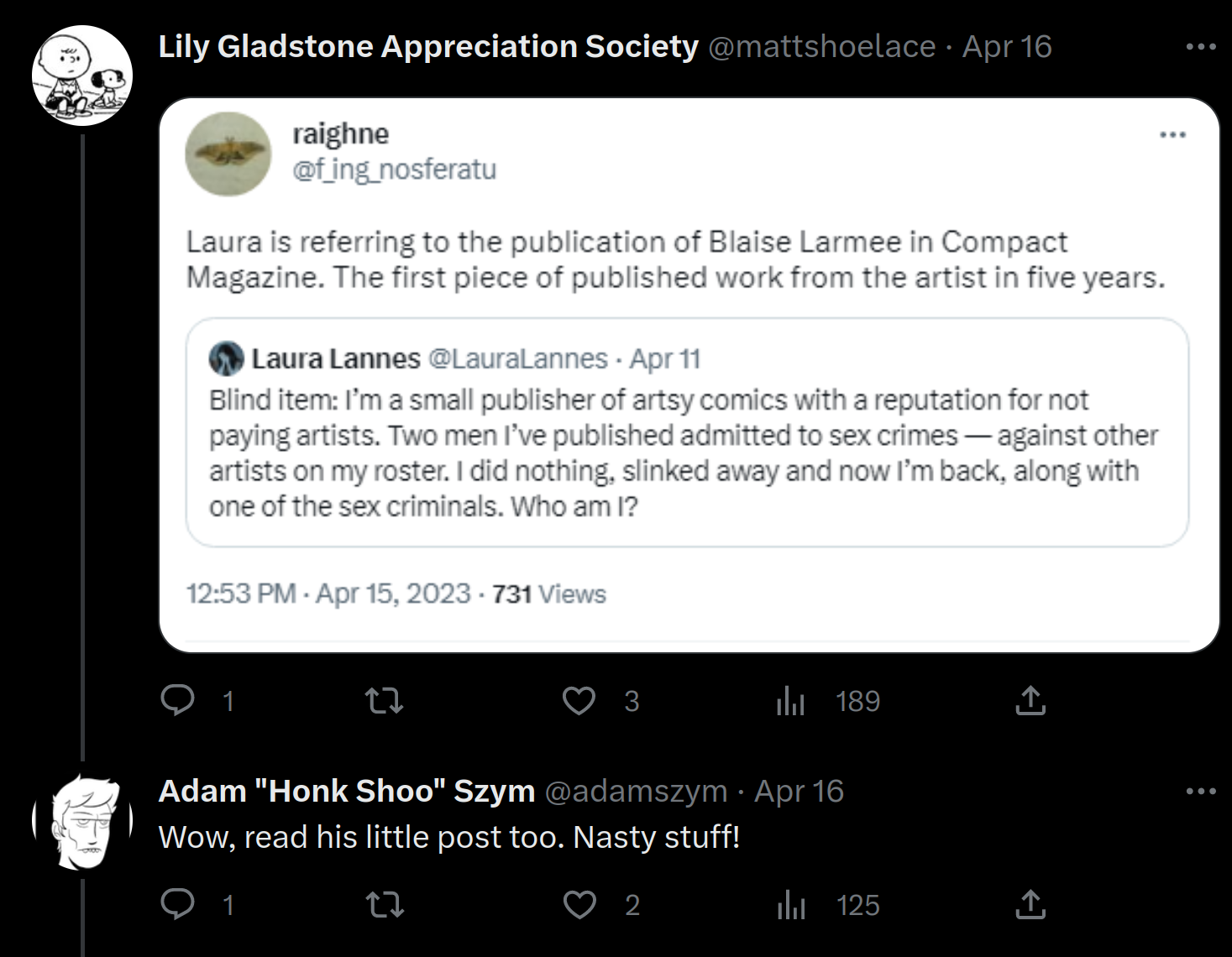Open Adam Szym's sketched face avatar
1232x957 pixels.
(82, 821)
